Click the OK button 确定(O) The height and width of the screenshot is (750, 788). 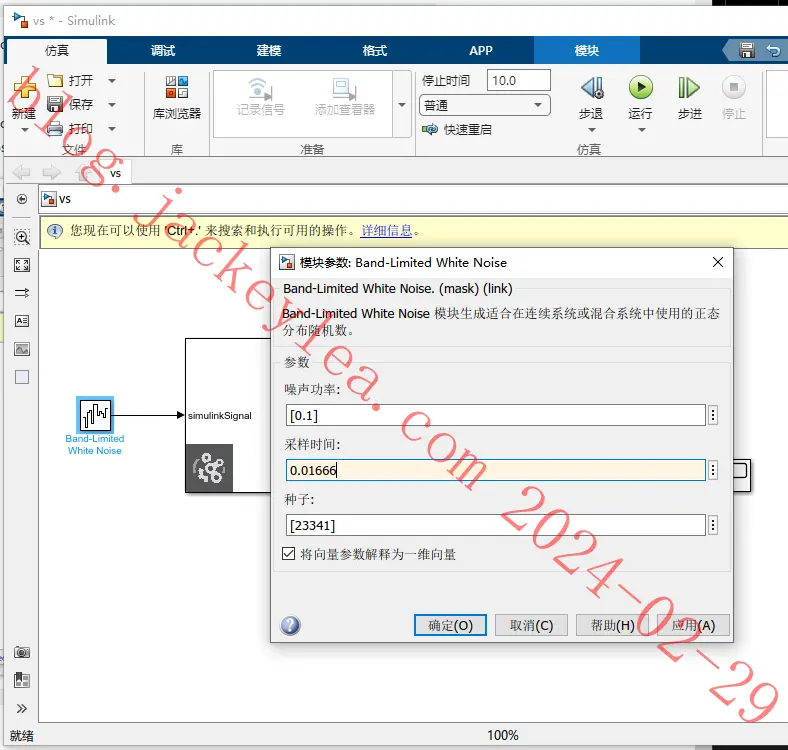[450, 625]
